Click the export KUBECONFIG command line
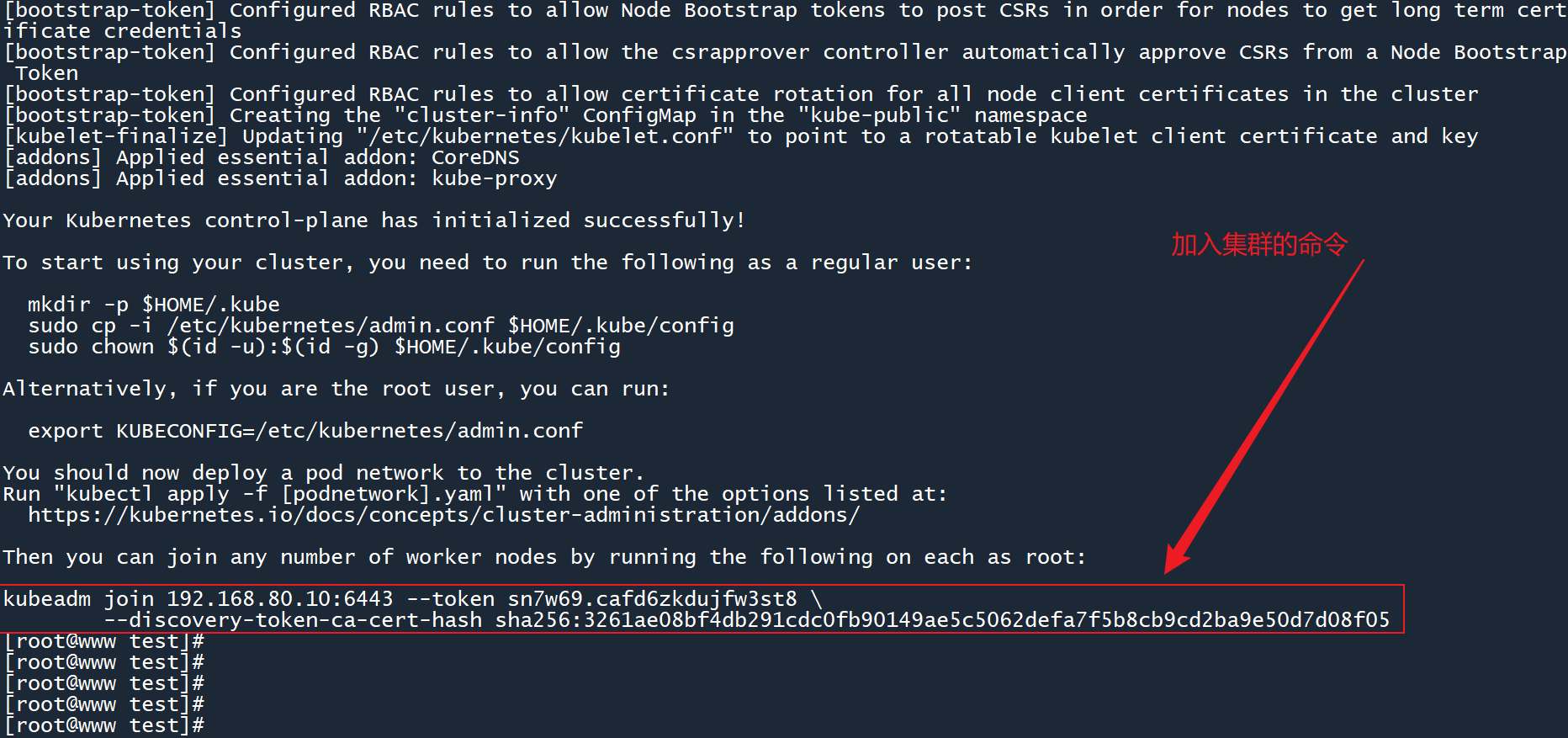The height and width of the screenshot is (738, 1568). [305, 431]
